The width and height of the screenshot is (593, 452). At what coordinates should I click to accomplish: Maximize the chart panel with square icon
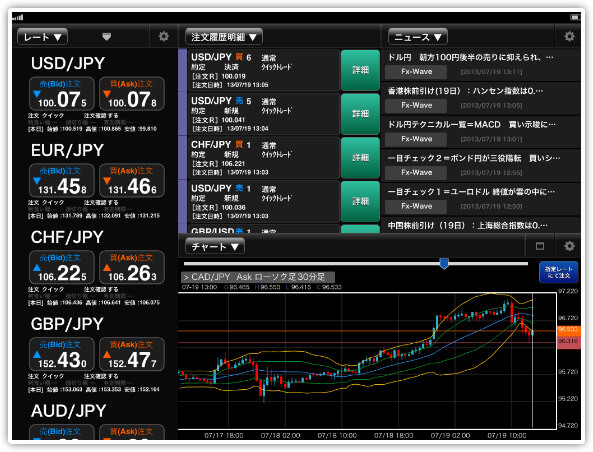coord(540,246)
